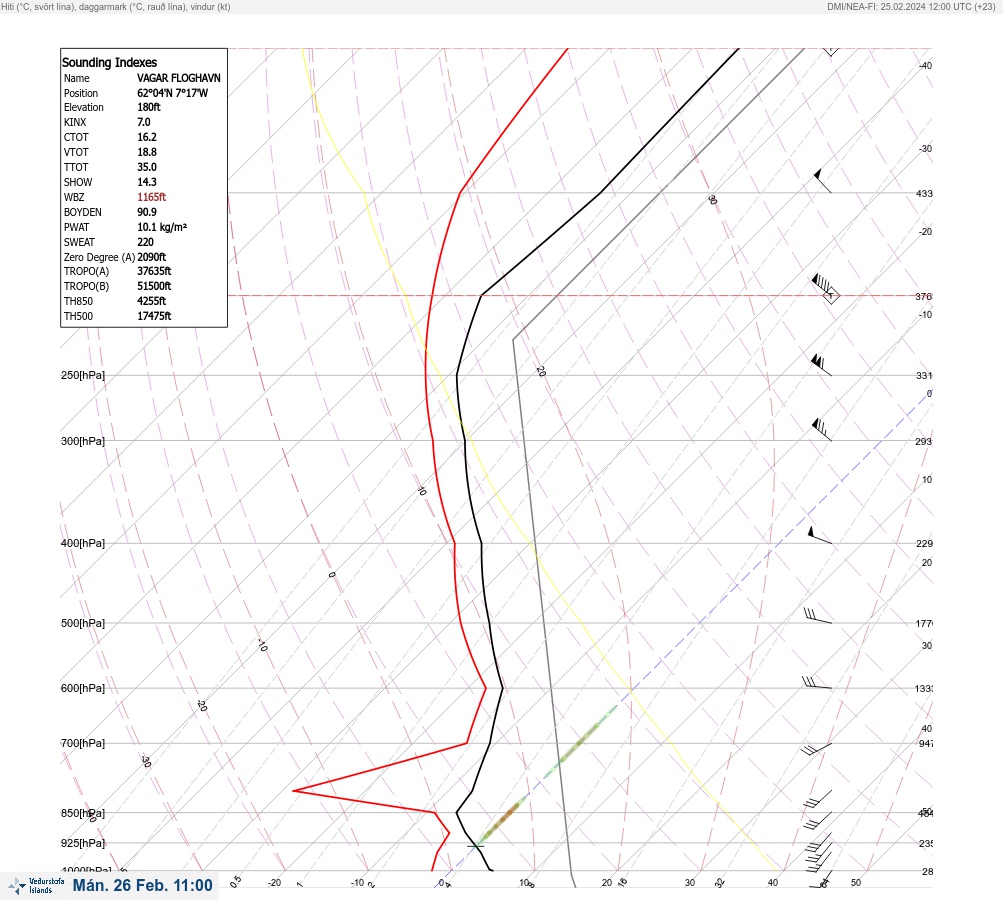Click the date label Mán. 26 Feb. 11:00
Screen dimensions: 1003x900
point(143,885)
